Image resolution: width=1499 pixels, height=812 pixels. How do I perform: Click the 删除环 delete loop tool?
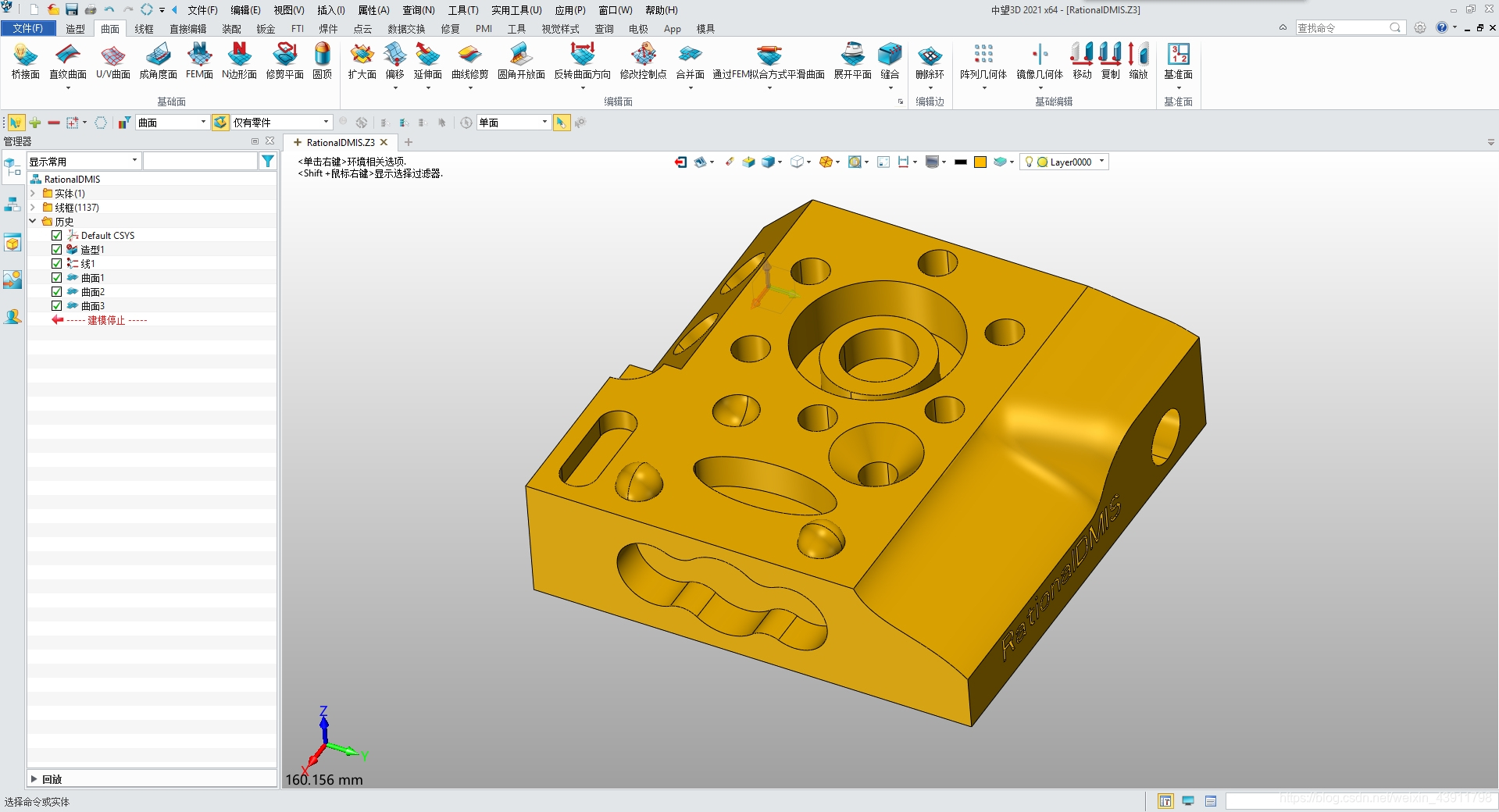[930, 61]
